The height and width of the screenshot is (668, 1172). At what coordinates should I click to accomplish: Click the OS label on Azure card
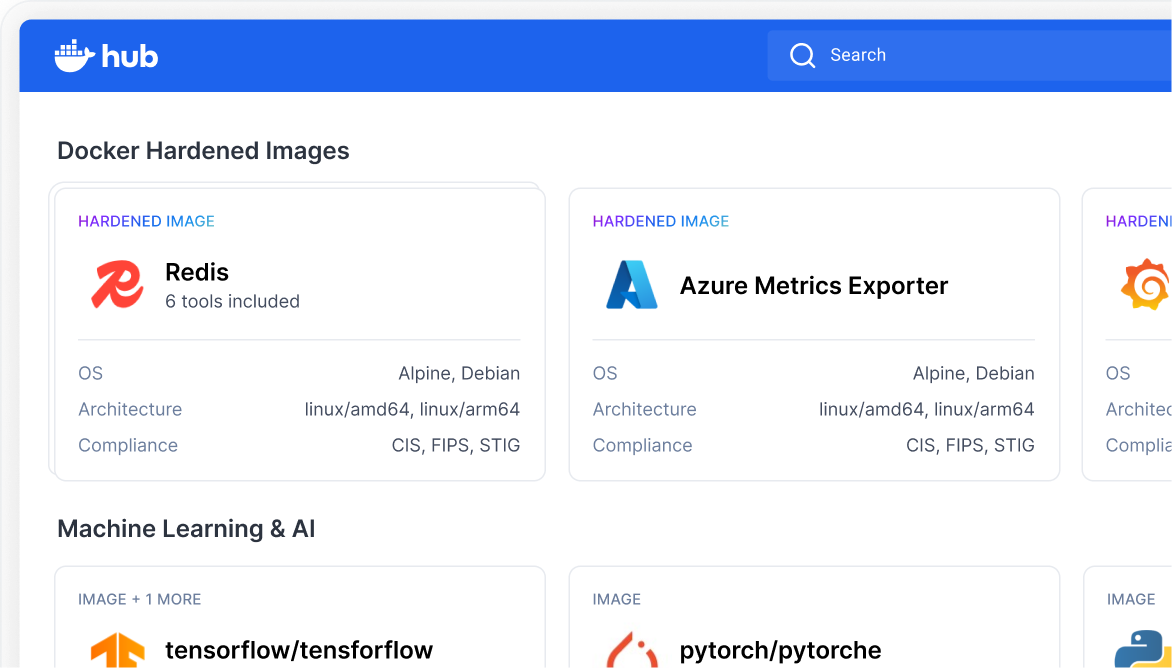(x=605, y=374)
